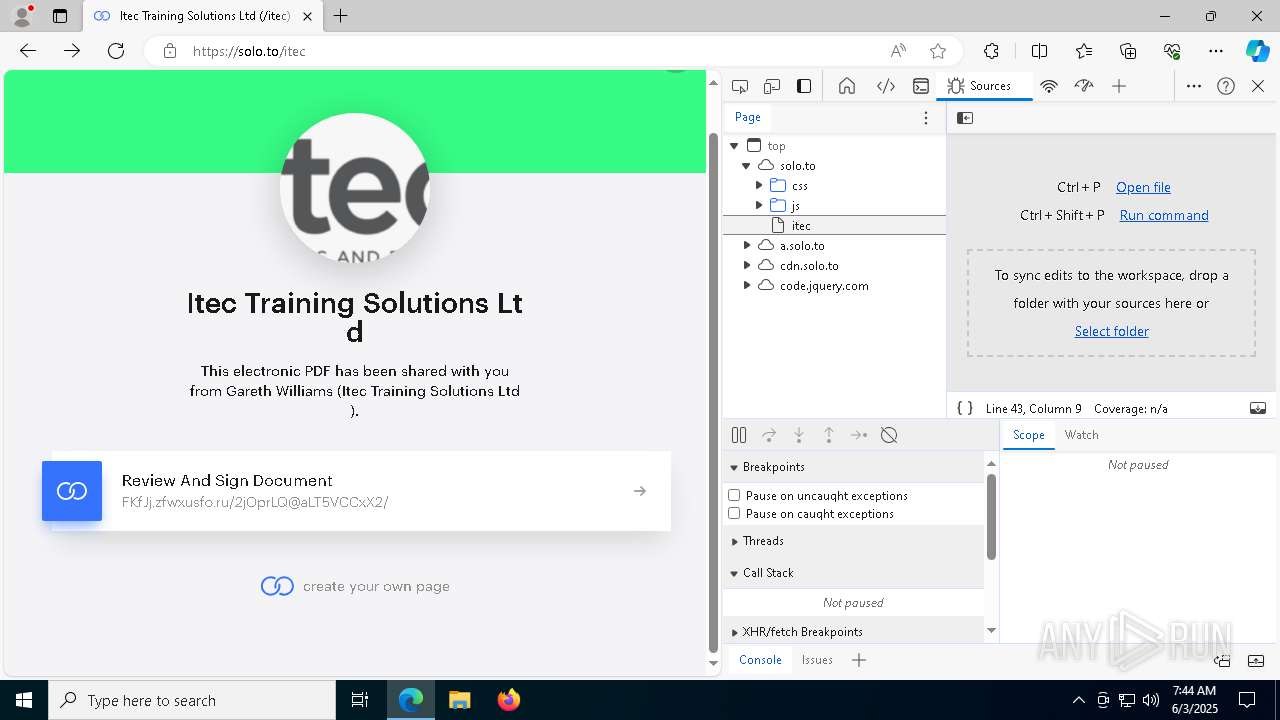
Task: Open the Elements panel code icon
Action: tap(886, 86)
